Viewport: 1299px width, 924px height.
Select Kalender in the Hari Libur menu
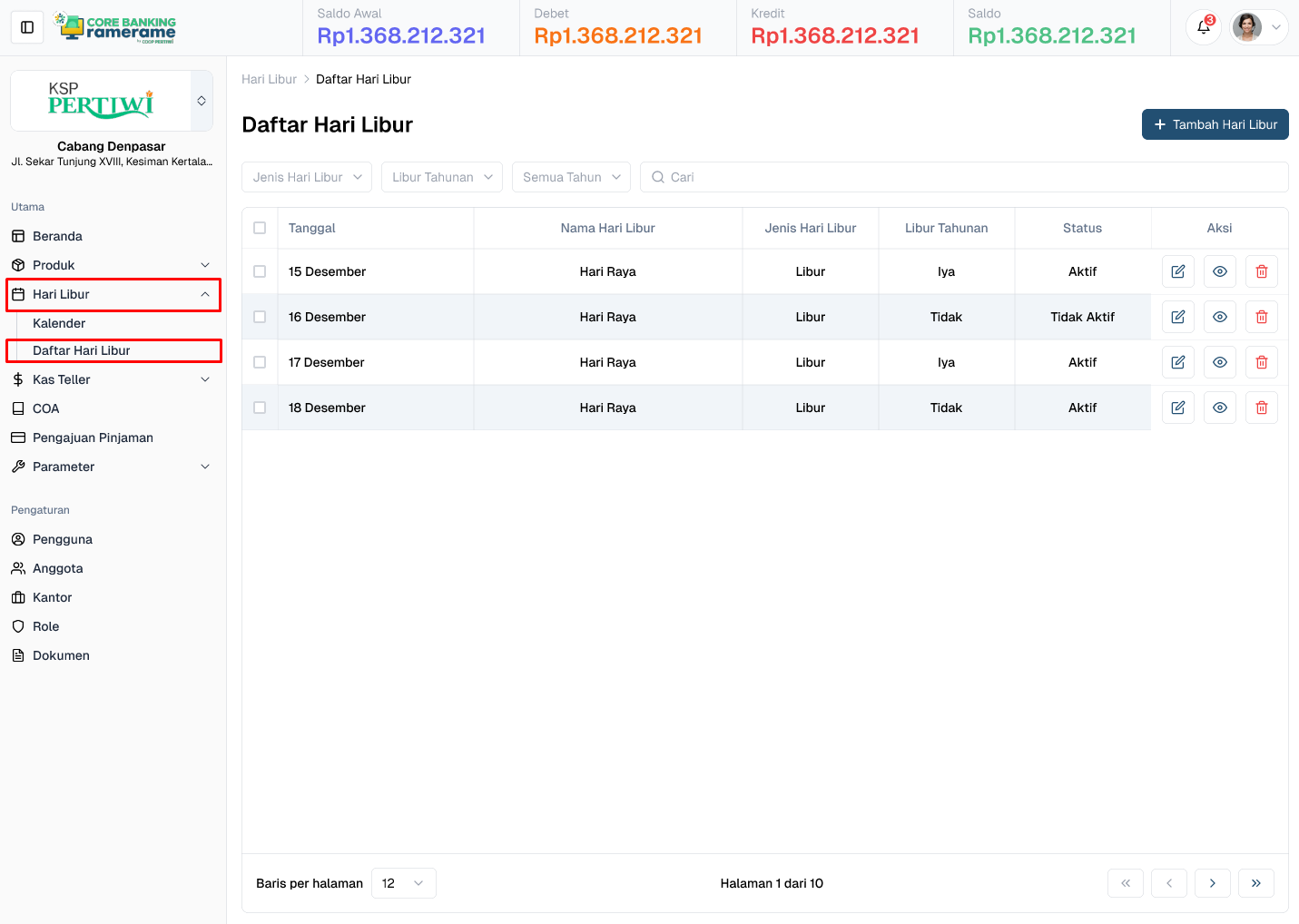coord(59,323)
